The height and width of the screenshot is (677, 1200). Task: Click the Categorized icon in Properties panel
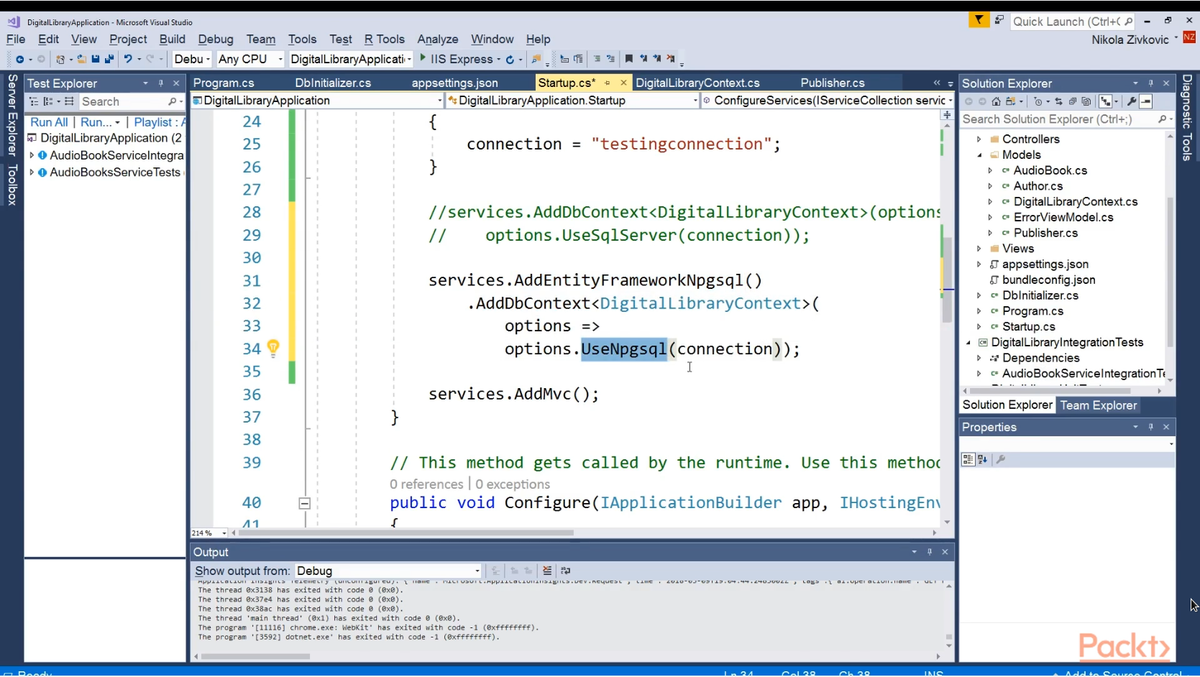(968, 459)
